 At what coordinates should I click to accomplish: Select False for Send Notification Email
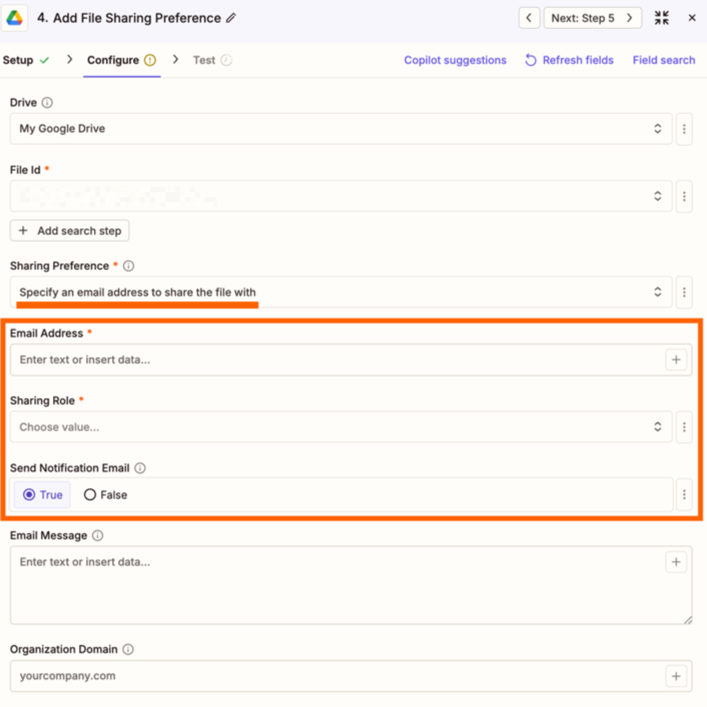point(105,495)
